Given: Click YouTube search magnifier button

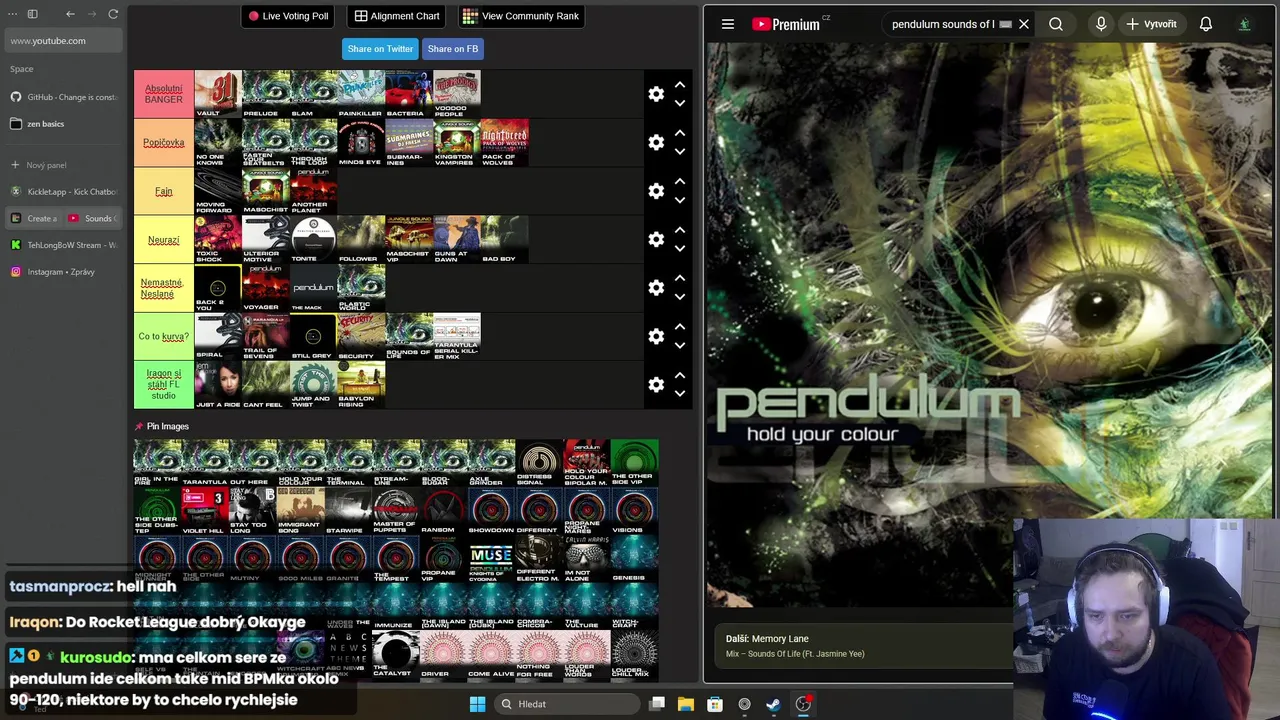Looking at the screenshot, I should (1056, 24).
